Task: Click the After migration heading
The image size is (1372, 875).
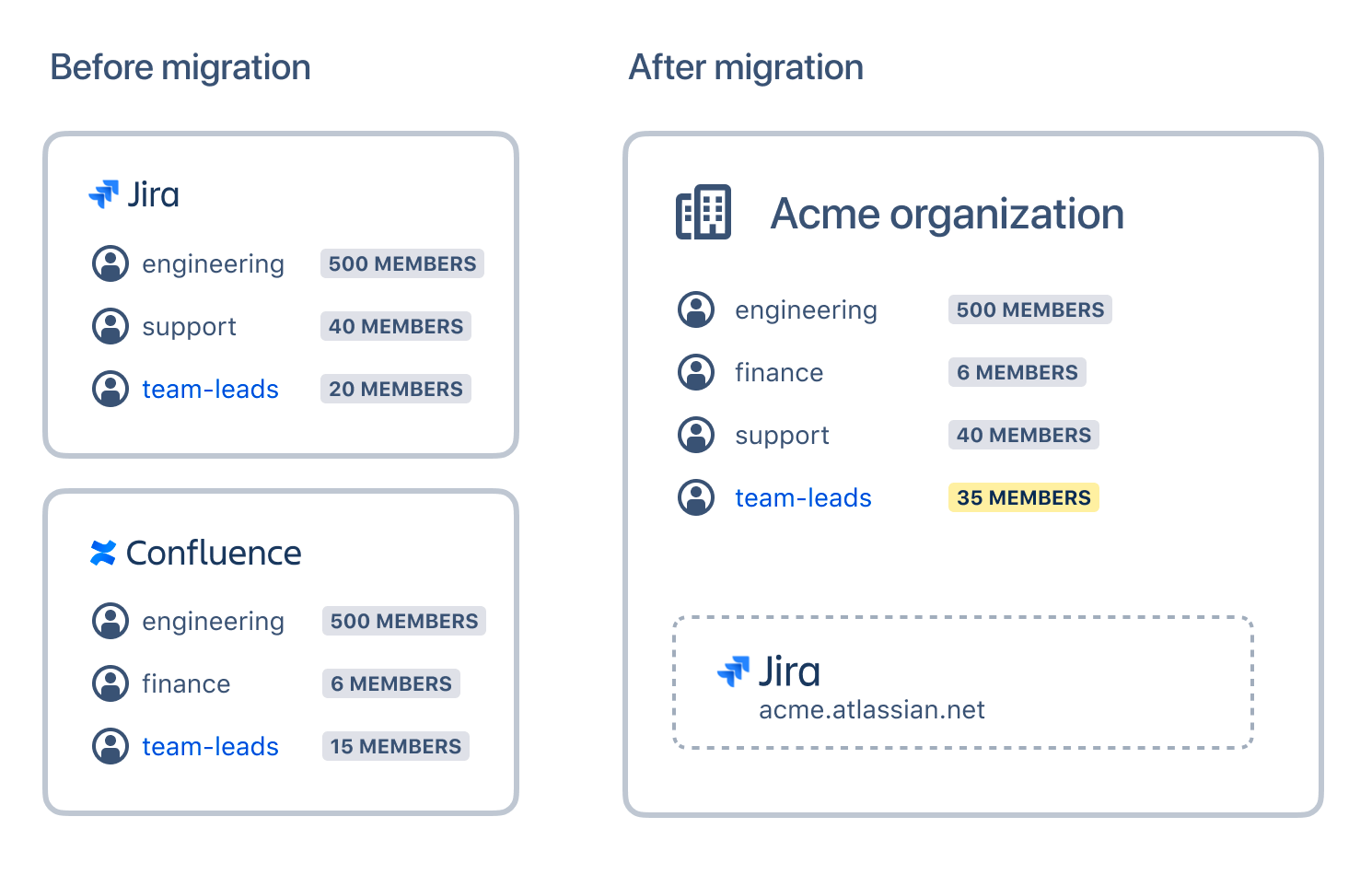Action: click(746, 67)
